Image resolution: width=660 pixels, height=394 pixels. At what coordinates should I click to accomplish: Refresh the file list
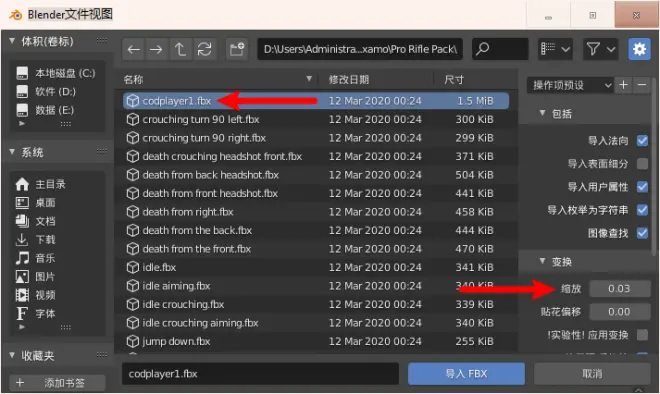[x=205, y=49]
